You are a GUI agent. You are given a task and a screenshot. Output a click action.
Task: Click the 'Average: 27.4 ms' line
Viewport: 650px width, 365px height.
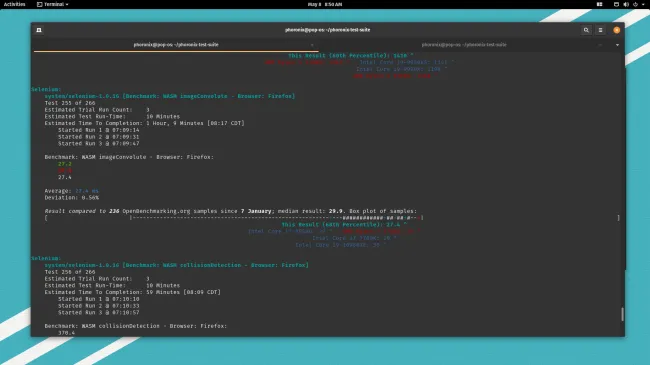(71, 191)
